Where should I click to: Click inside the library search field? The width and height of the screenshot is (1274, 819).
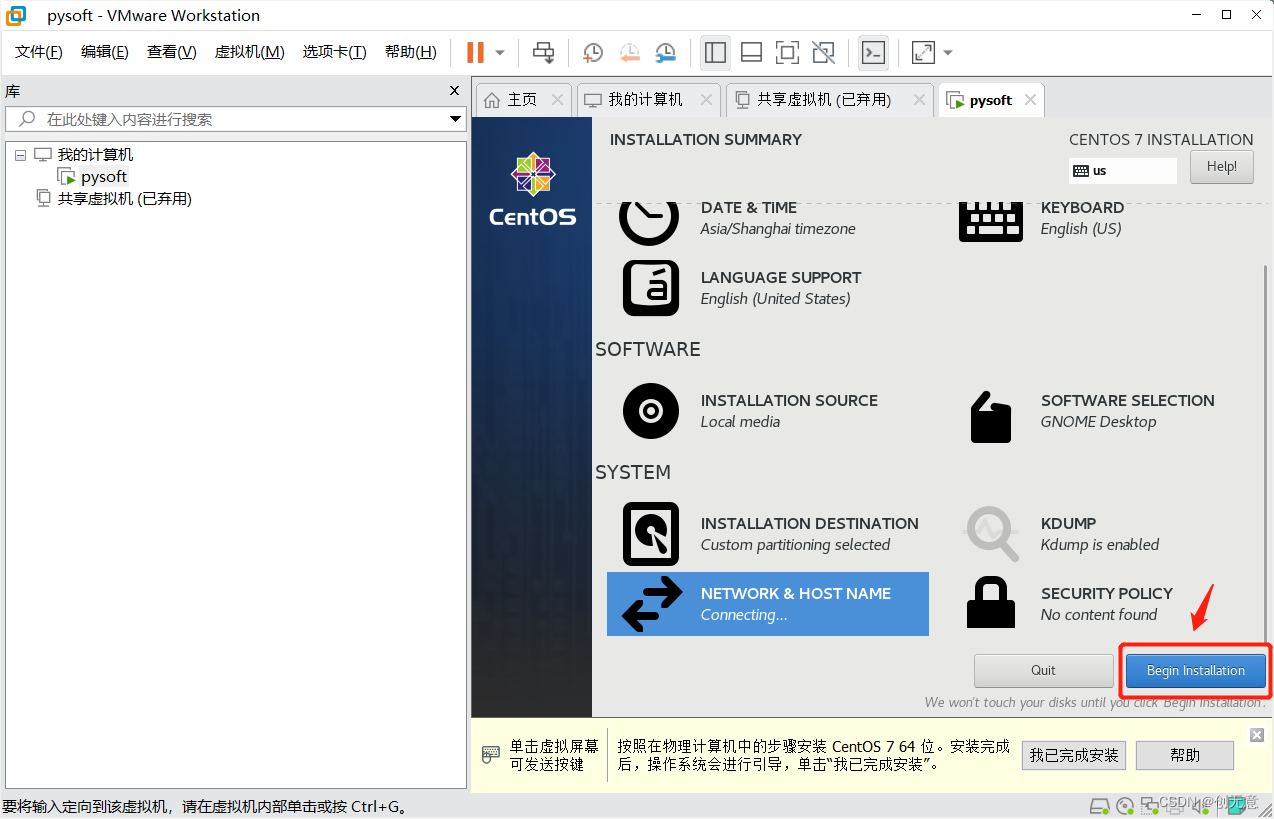[230, 118]
